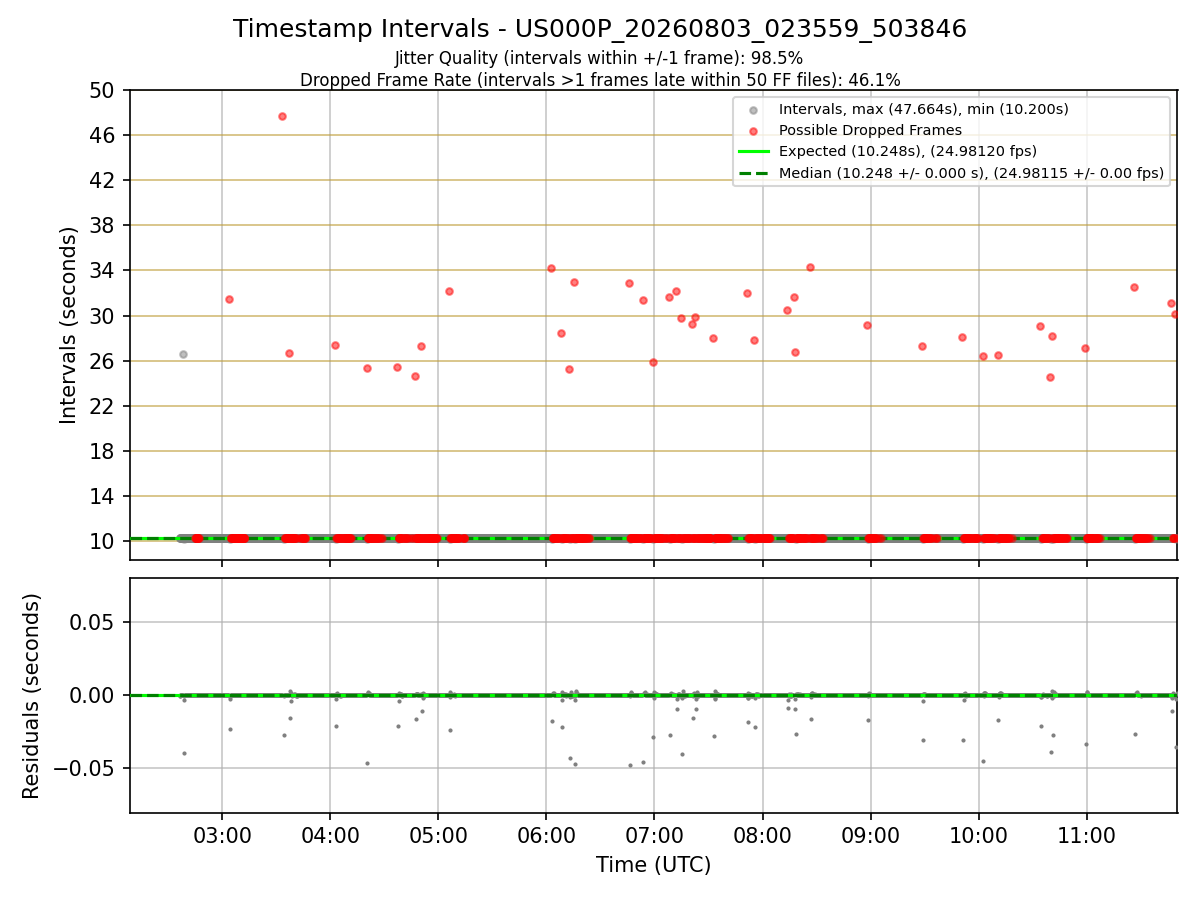Screen dimensions: 1200x900
Task: Click the Residuals (seconds) y-axis label
Action: (32, 696)
